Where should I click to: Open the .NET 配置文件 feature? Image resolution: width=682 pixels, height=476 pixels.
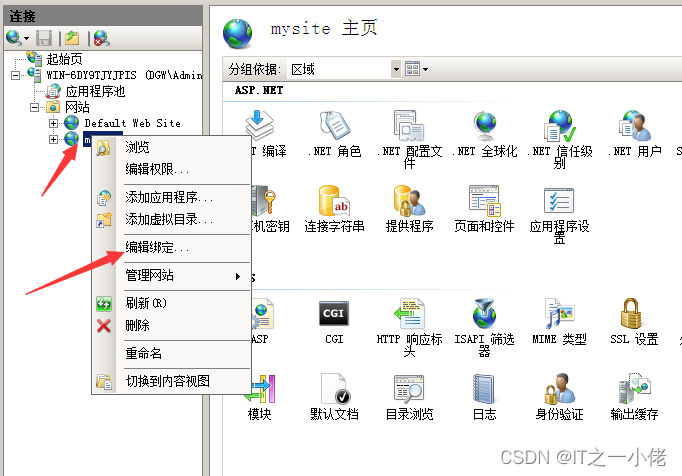(409, 138)
